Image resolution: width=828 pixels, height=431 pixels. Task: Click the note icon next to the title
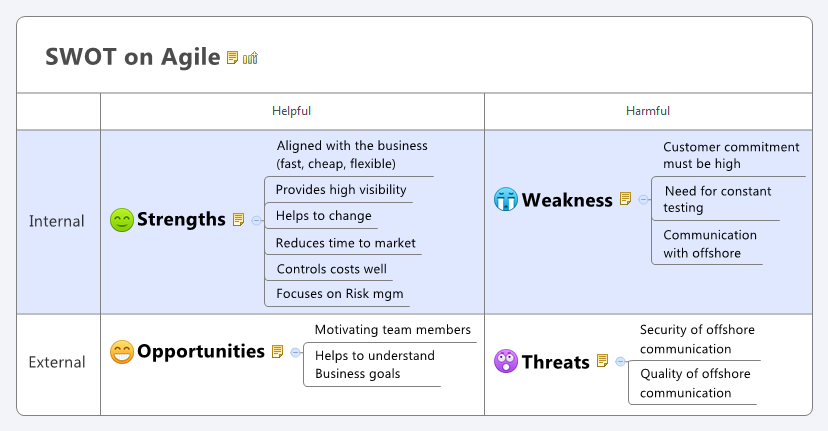coord(233,58)
